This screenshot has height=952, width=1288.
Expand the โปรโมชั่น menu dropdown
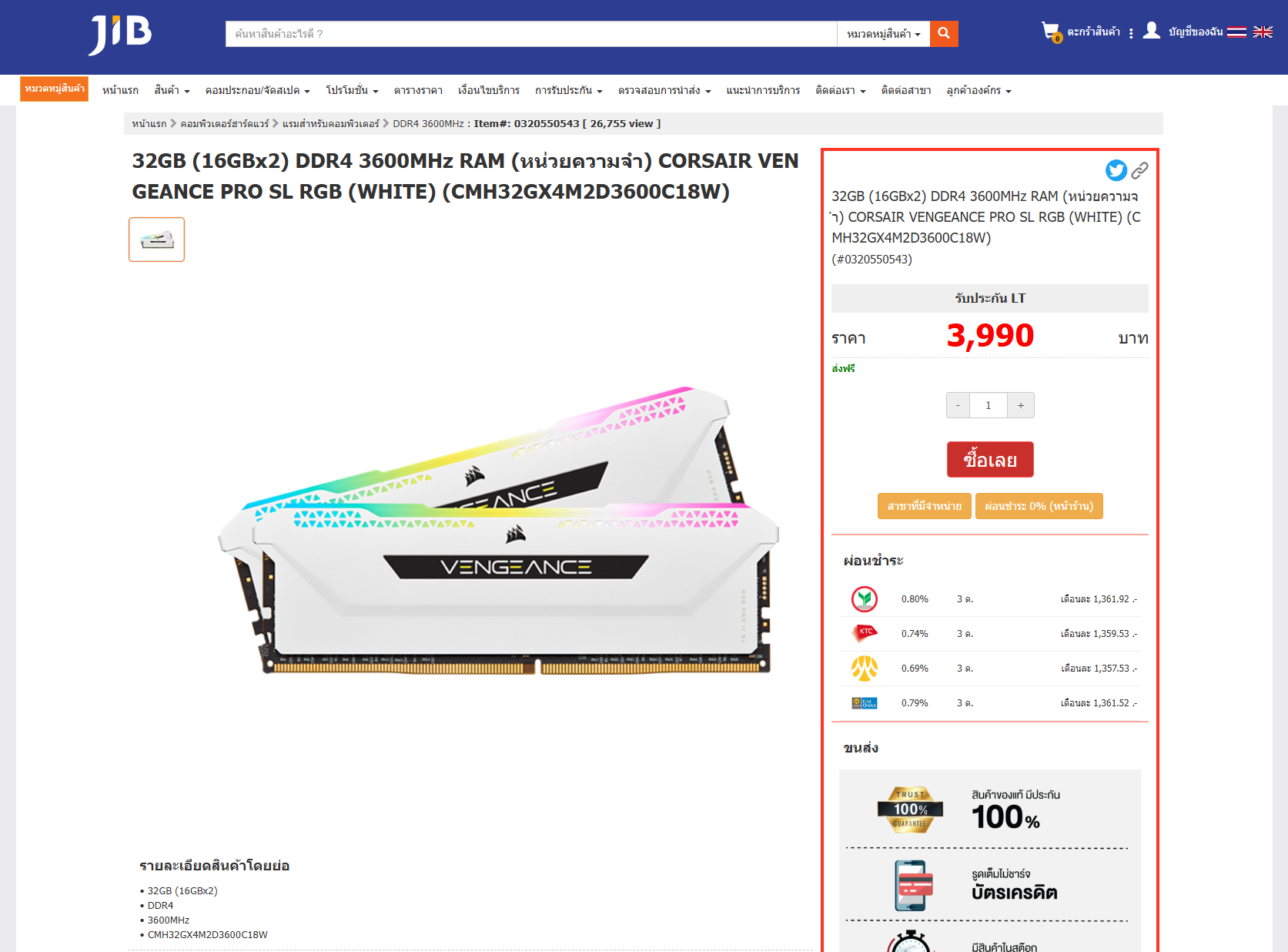pos(352,90)
